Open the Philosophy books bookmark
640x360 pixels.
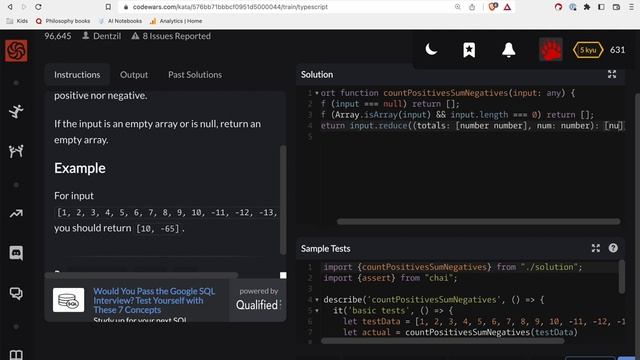click(63, 21)
